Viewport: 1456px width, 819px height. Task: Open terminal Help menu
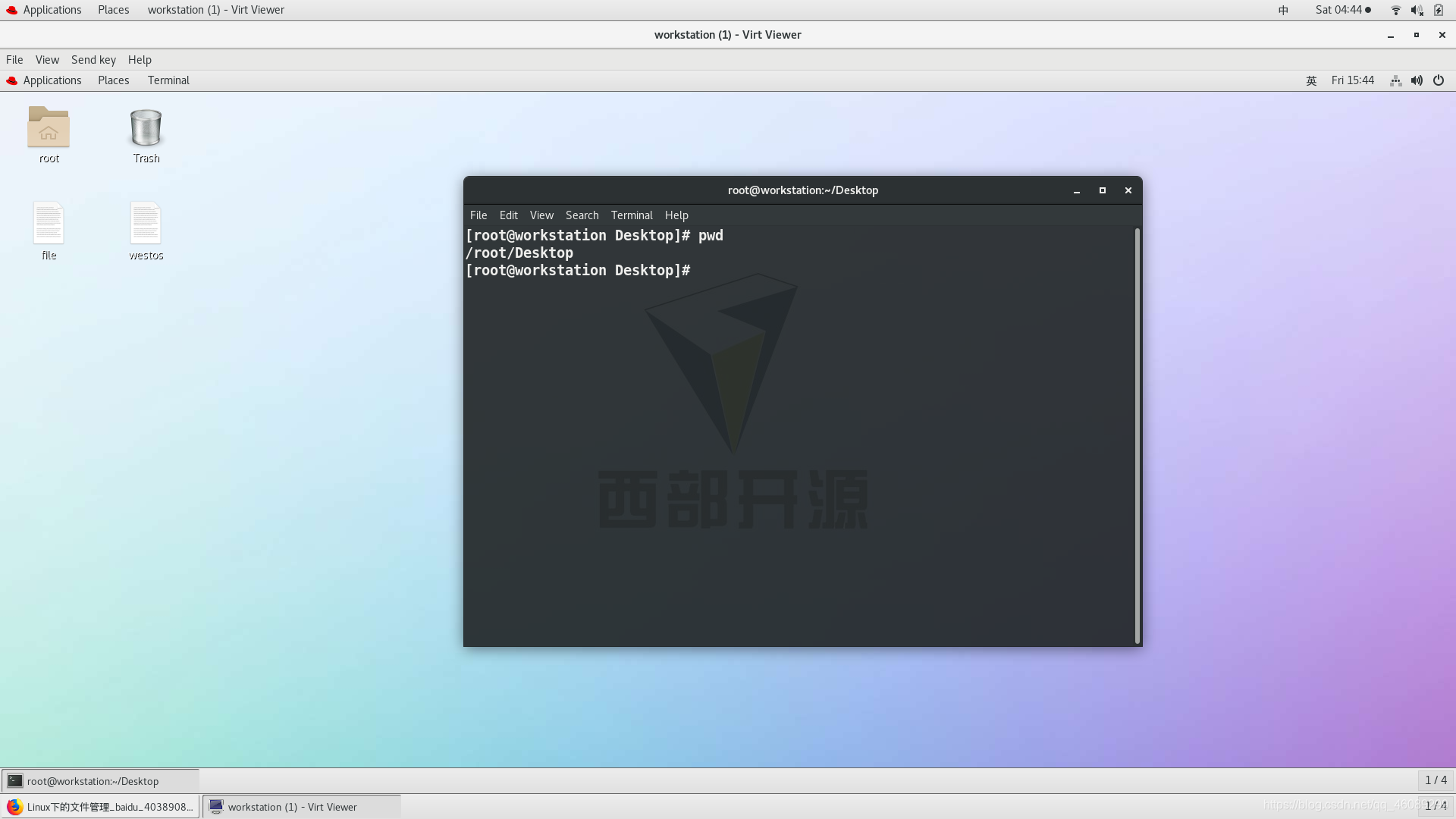(x=676, y=215)
